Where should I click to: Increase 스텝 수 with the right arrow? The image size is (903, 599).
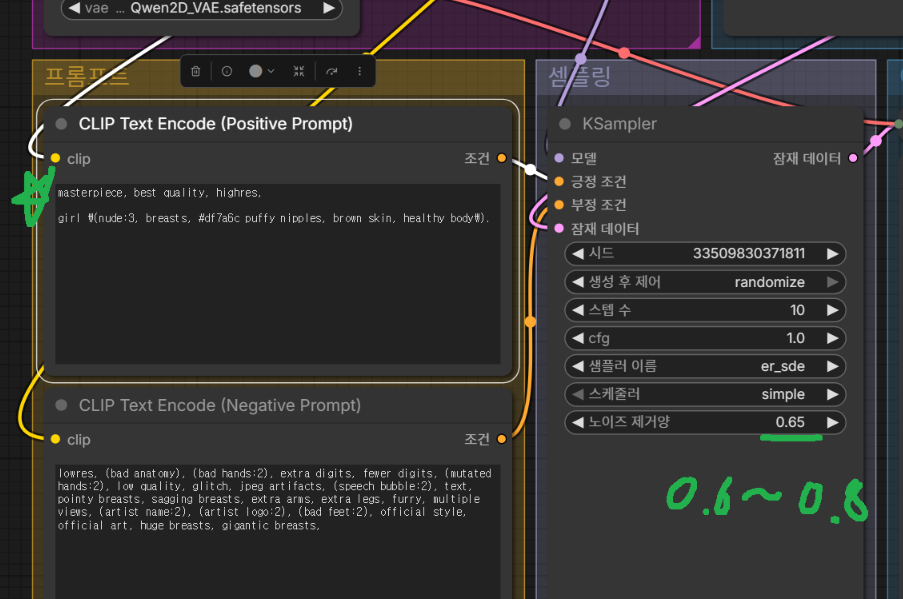pyautogui.click(x=832, y=310)
